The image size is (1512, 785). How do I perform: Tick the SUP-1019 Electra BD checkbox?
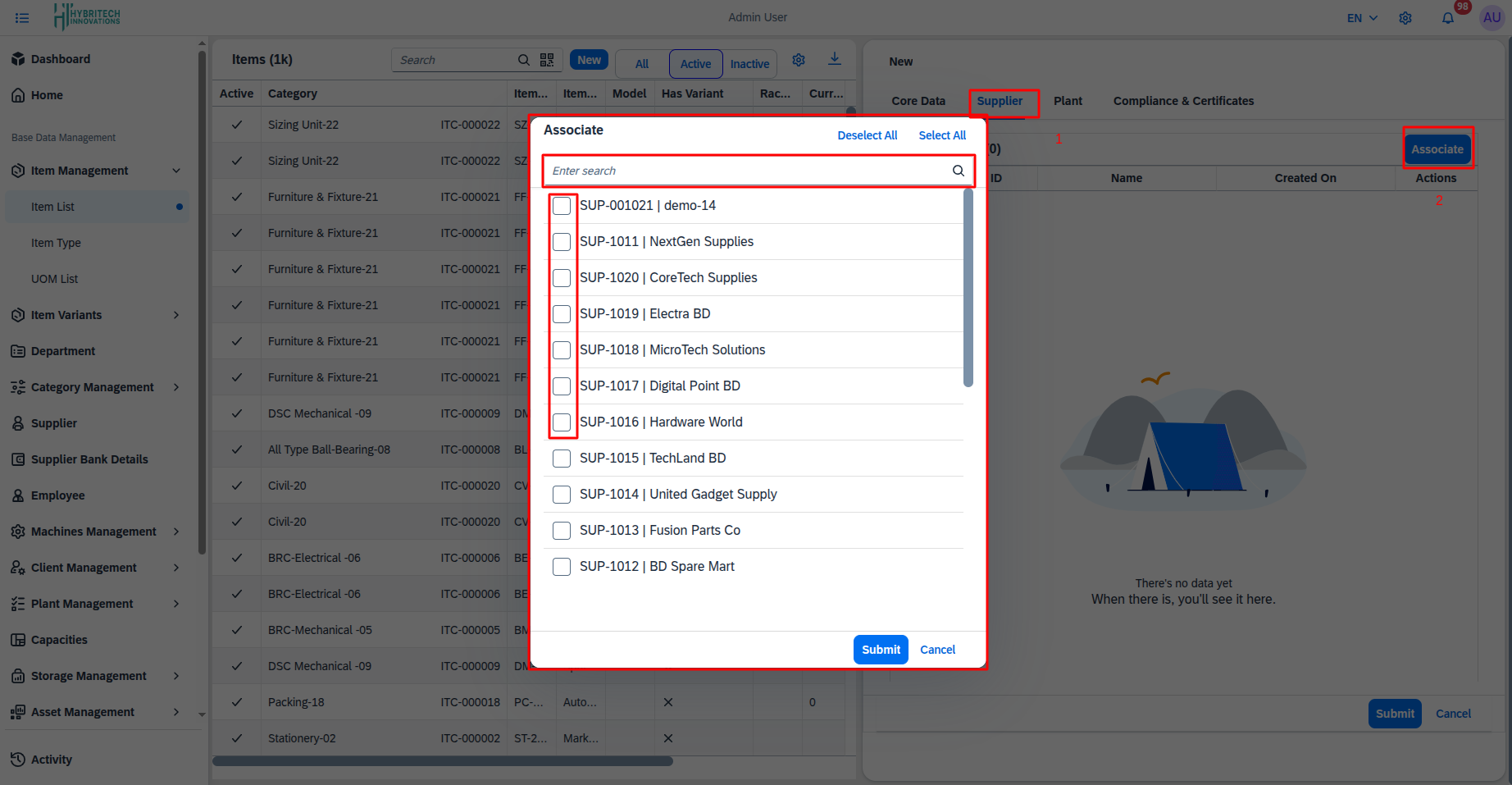point(562,314)
